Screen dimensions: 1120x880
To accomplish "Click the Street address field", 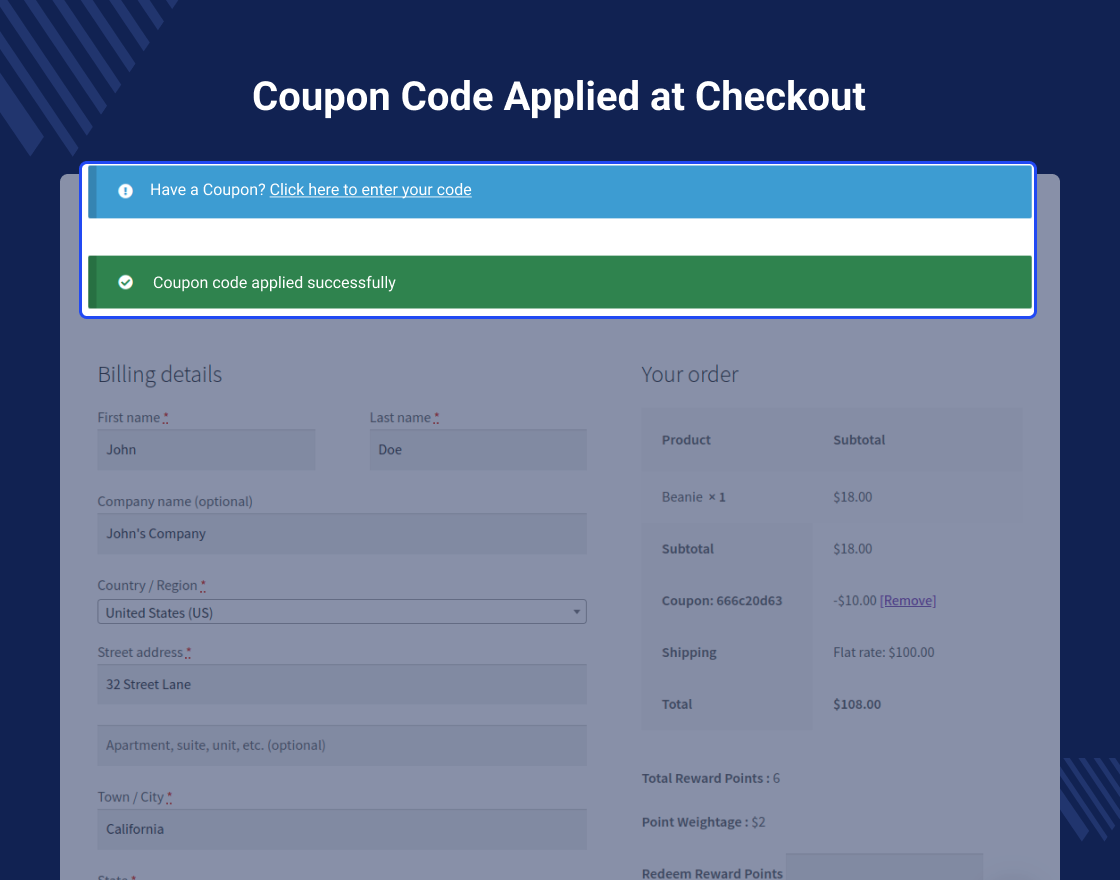I will [342, 685].
